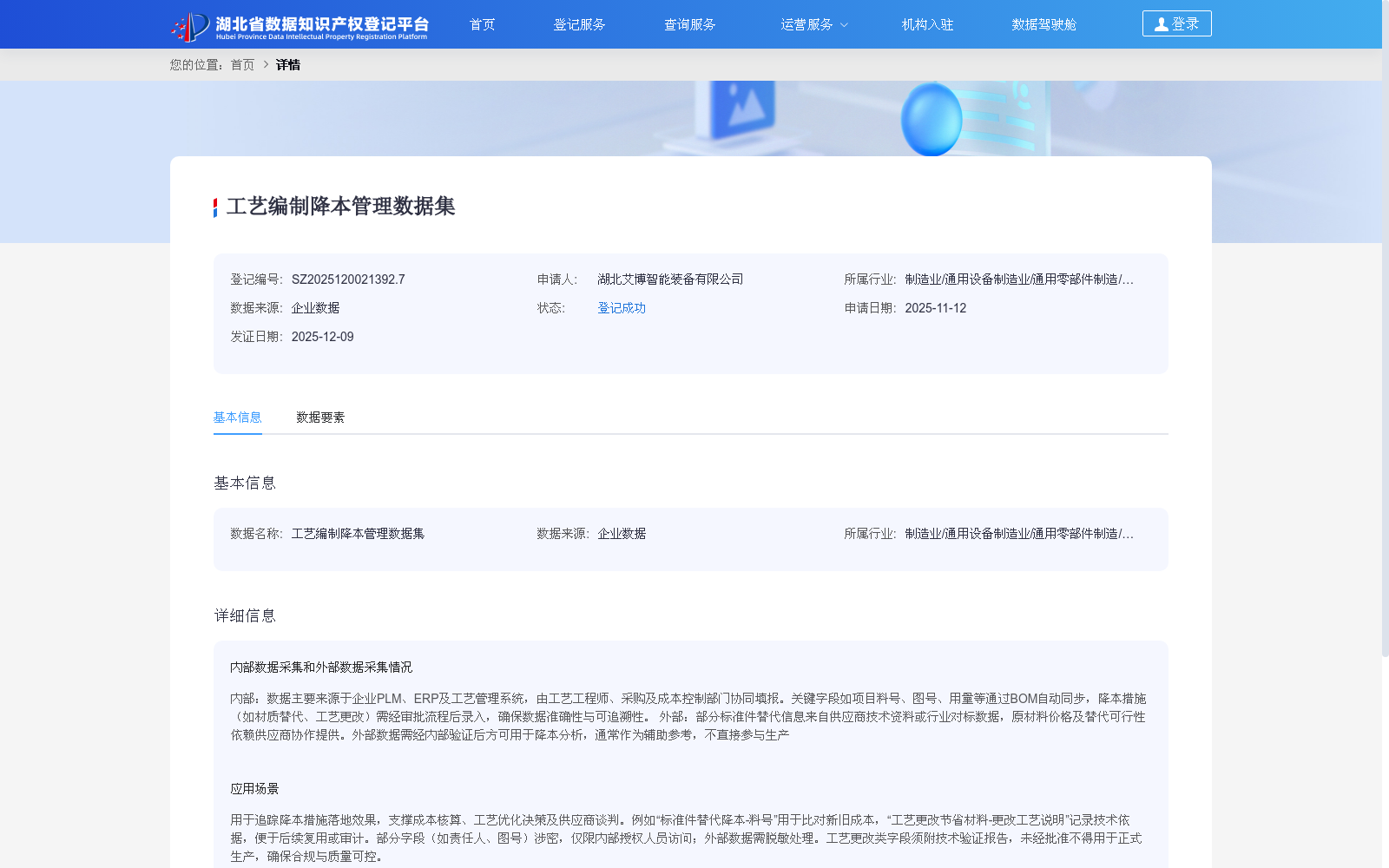This screenshot has height=868, width=1389.
Task: Click 企业数据 under top 数据来源
Action: [x=315, y=308]
